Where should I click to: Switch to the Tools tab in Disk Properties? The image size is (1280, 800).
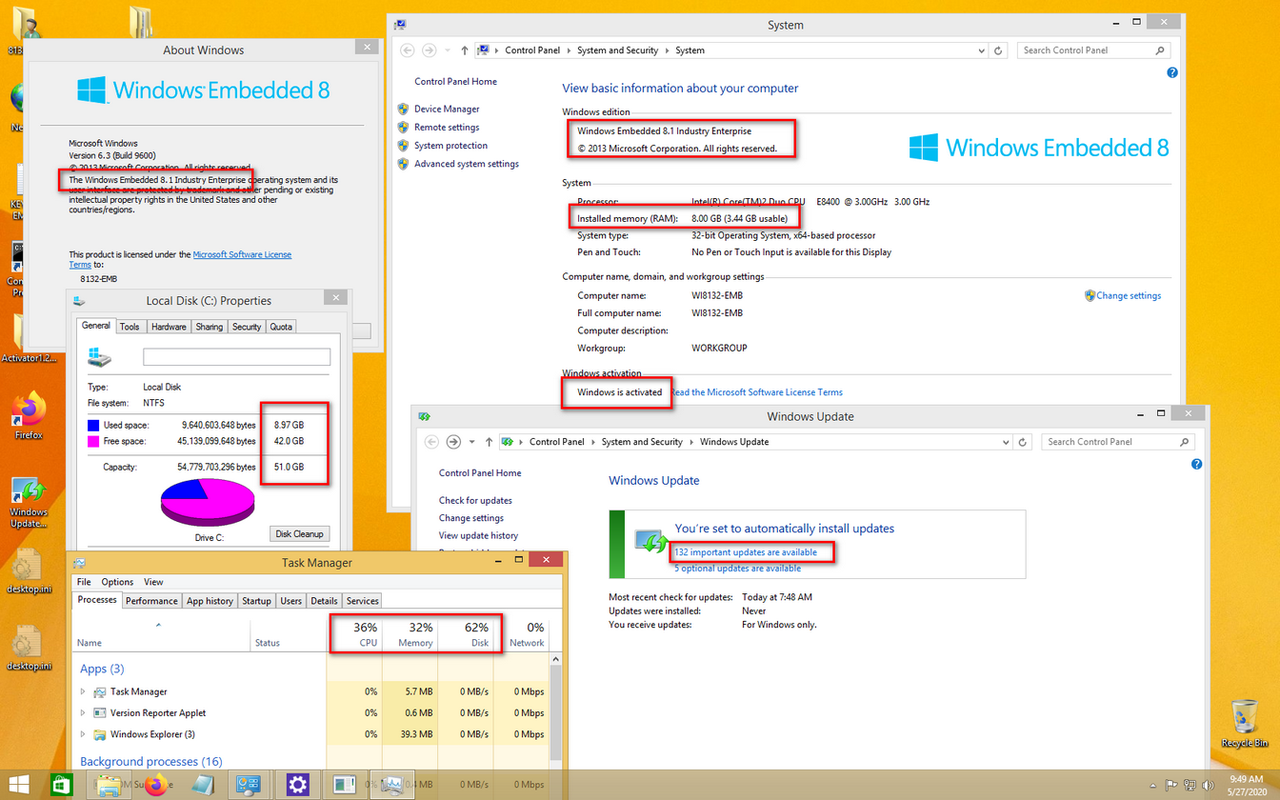(130, 326)
